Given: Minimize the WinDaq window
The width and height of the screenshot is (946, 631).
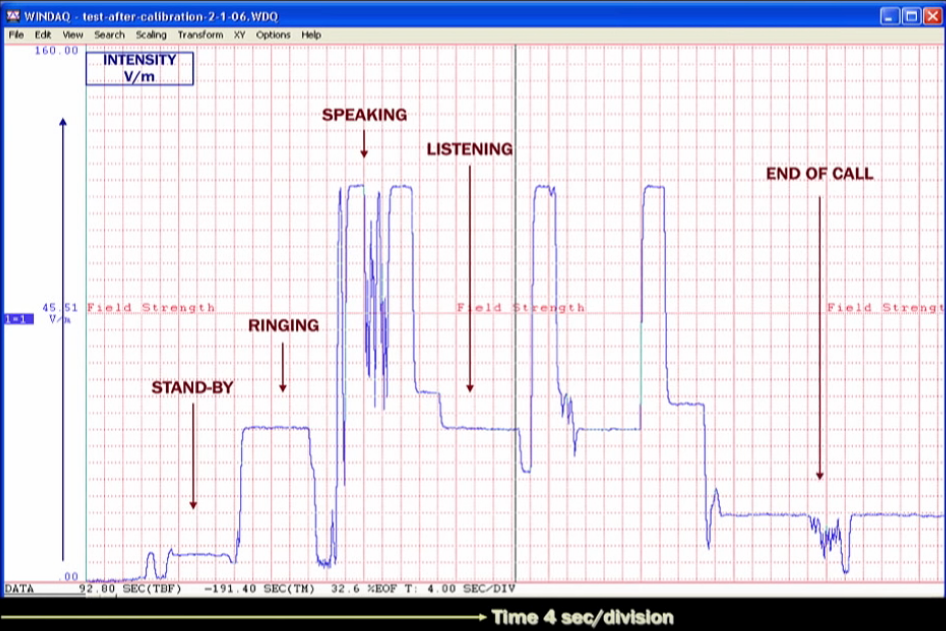Looking at the screenshot, I should (889, 16).
